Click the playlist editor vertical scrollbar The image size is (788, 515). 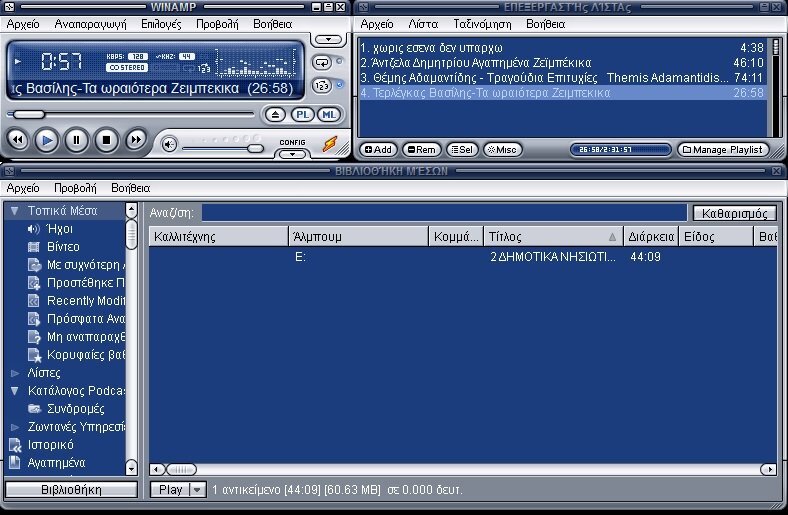click(x=776, y=88)
